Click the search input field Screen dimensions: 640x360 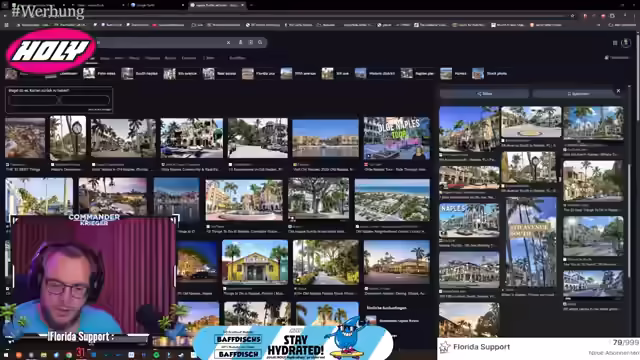(161, 42)
